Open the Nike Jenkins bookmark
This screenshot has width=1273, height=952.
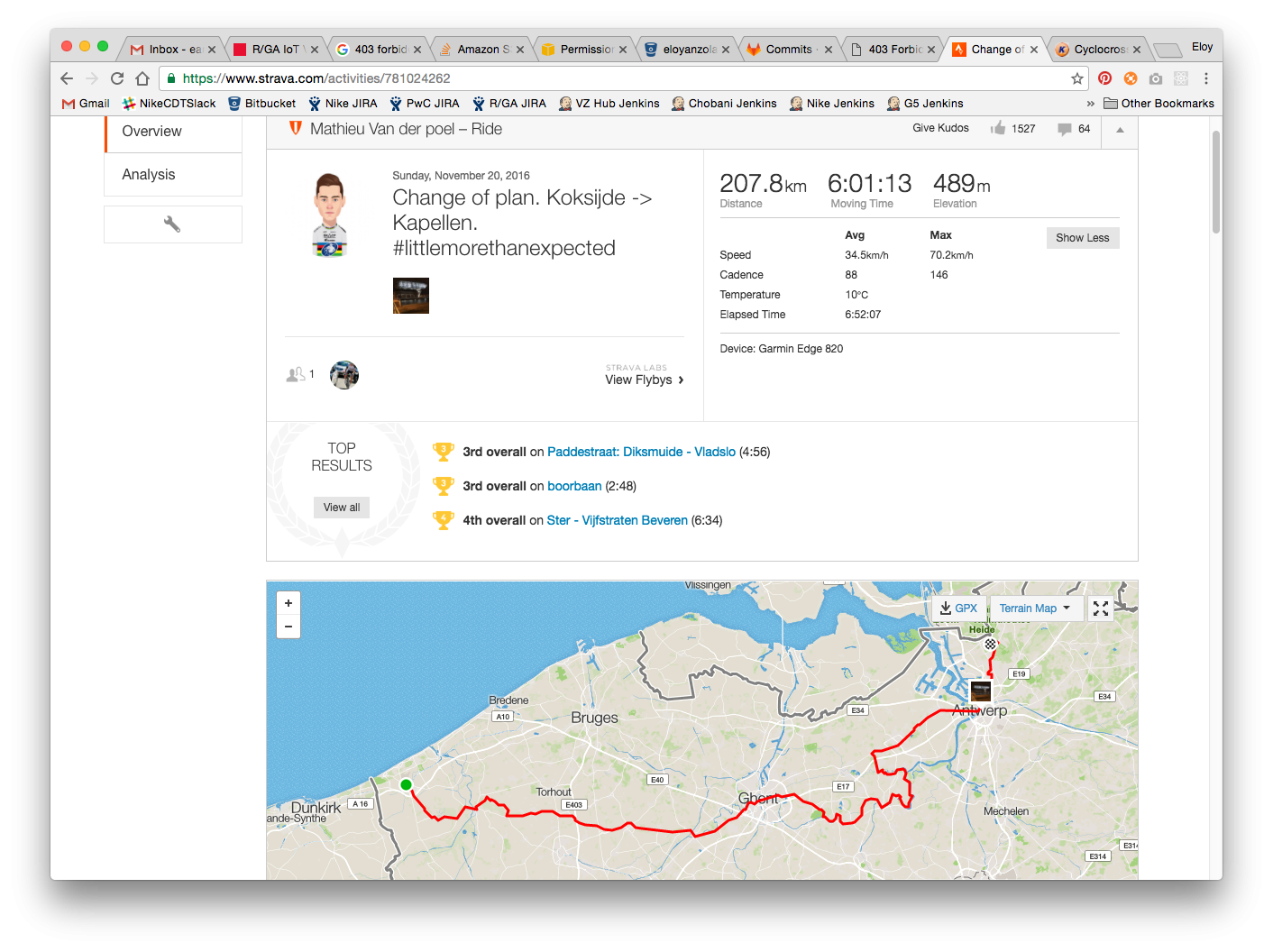point(832,104)
